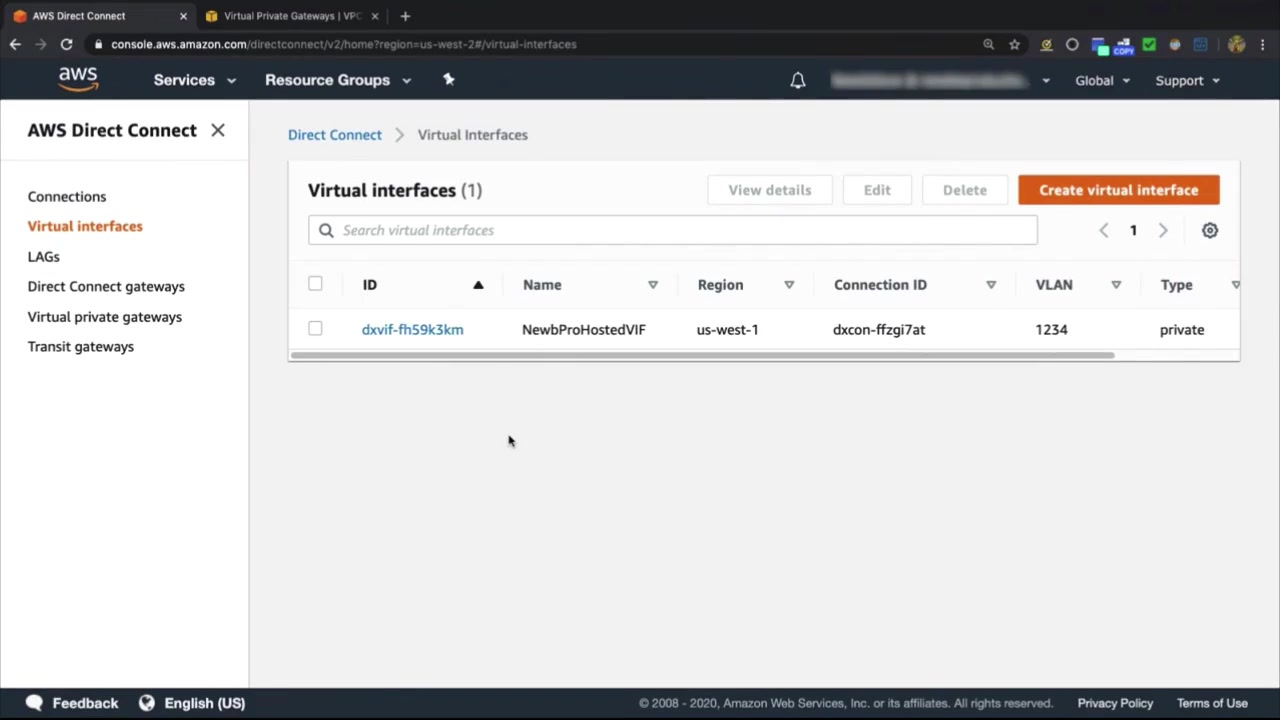Tick the select-all checkbox in table header

pos(315,284)
